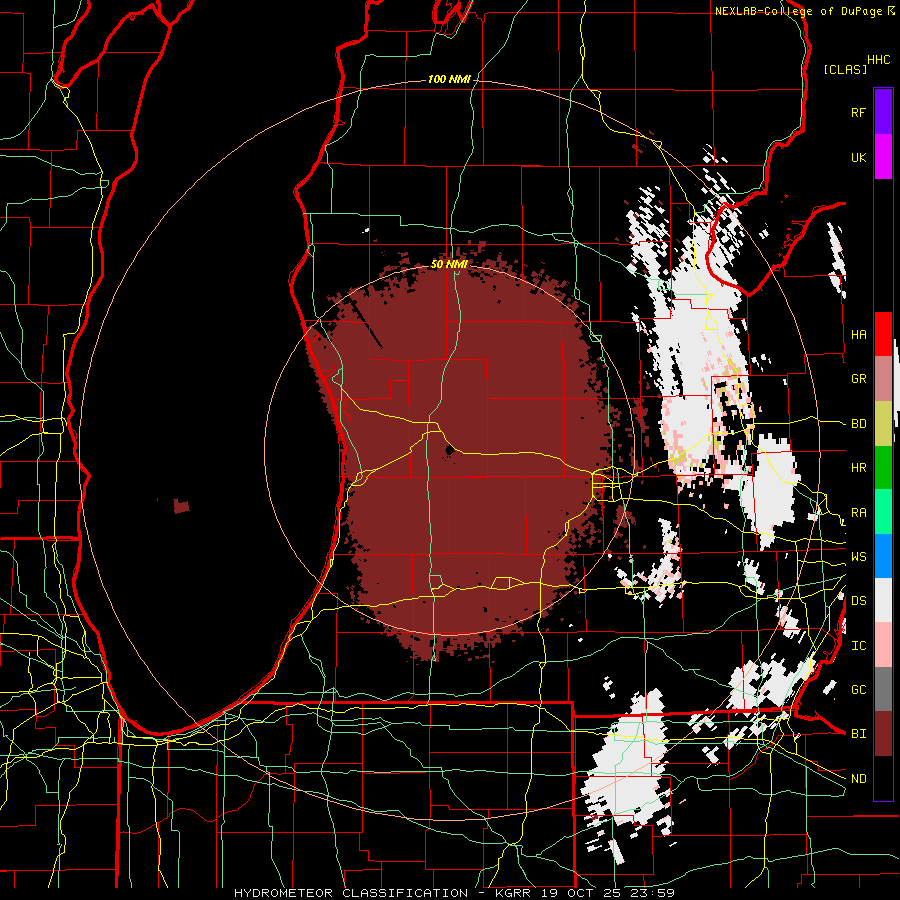Click the small brown echo over the lake
This screenshot has width=900, height=900.
point(181,506)
